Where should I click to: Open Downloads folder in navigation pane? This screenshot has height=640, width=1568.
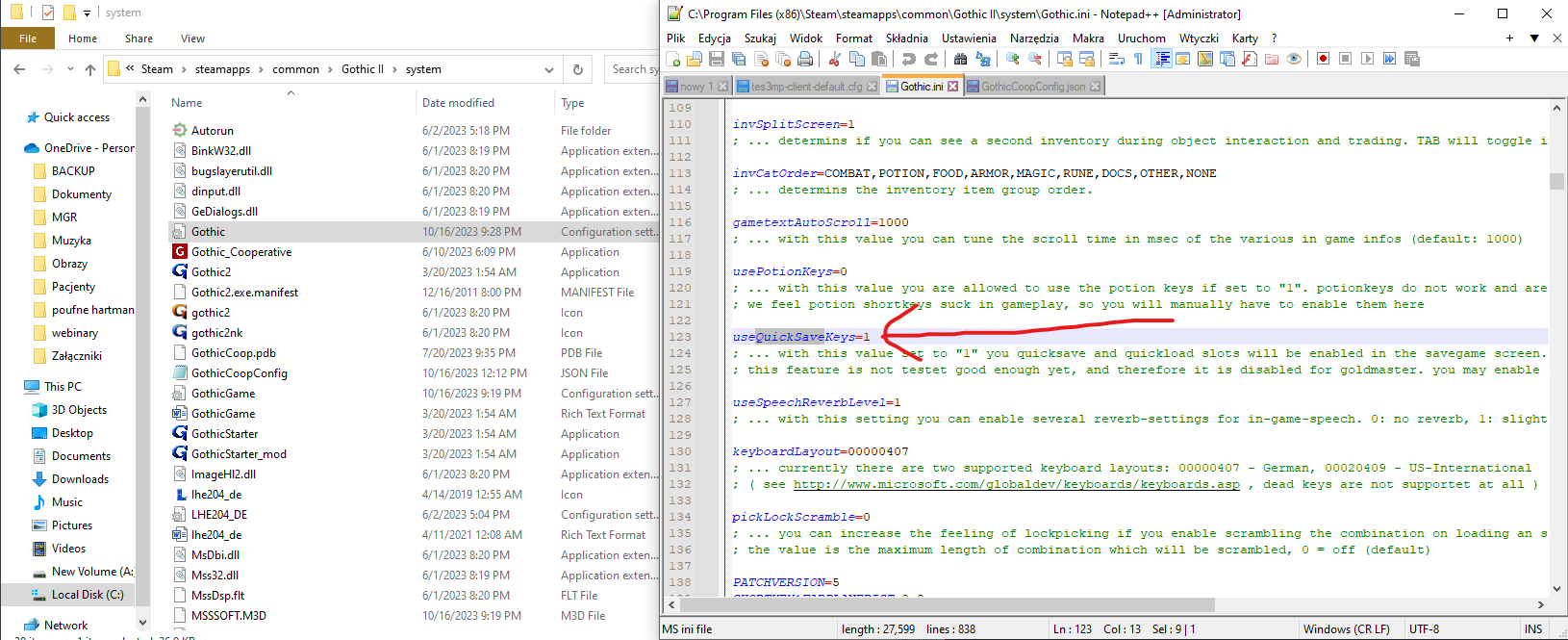tap(80, 479)
